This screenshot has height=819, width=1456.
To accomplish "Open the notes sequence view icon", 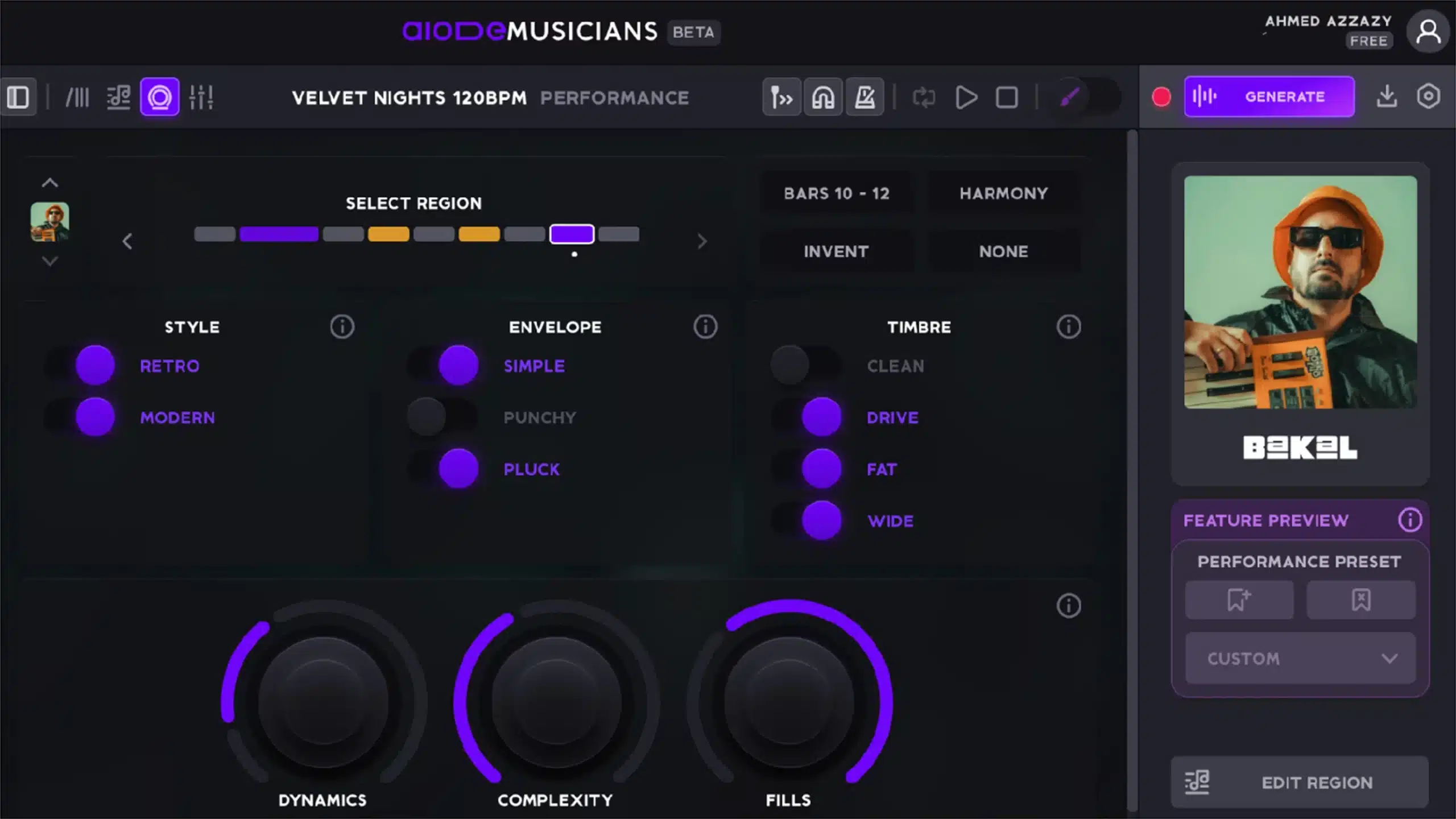I will 118,97.
